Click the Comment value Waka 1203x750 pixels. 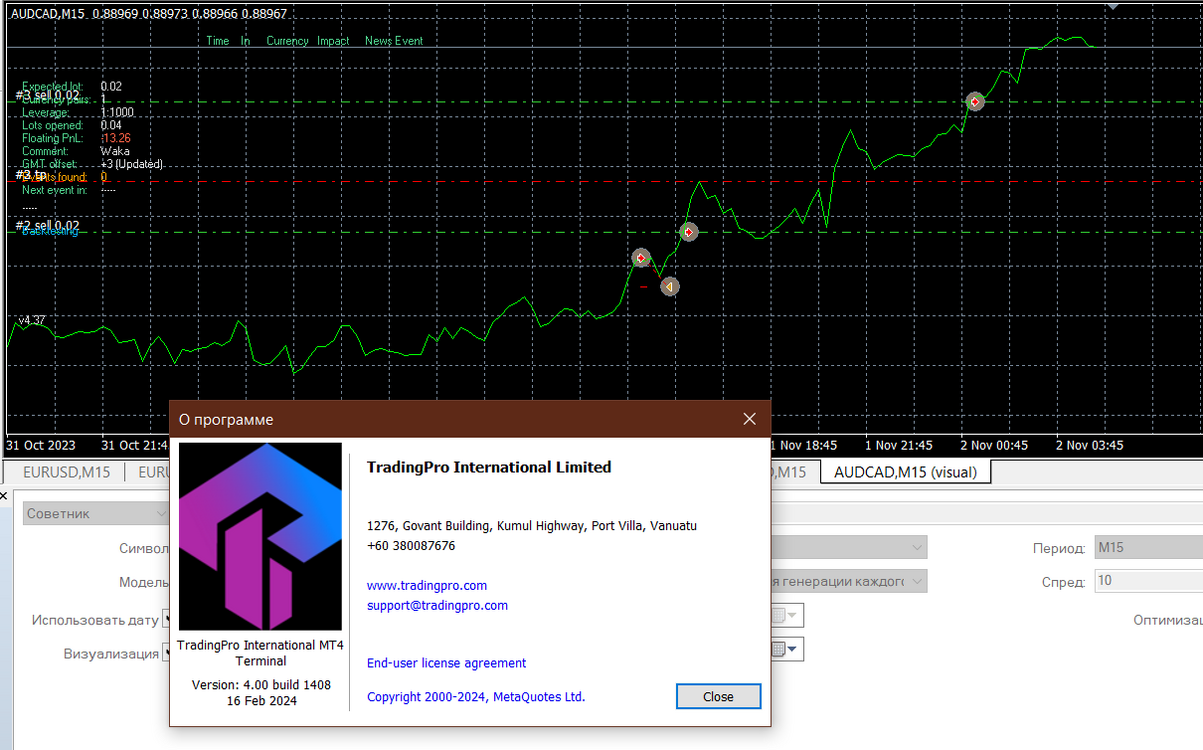point(115,151)
